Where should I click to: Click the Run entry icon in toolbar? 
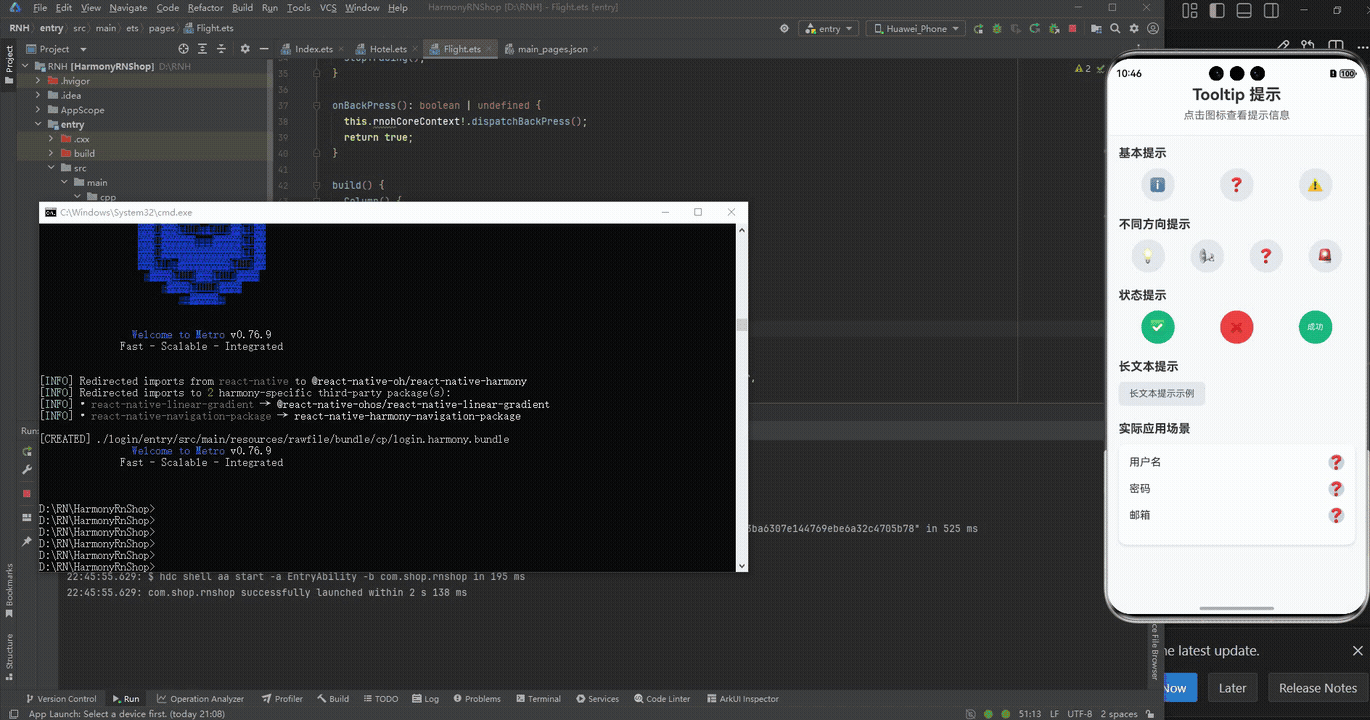(978, 29)
